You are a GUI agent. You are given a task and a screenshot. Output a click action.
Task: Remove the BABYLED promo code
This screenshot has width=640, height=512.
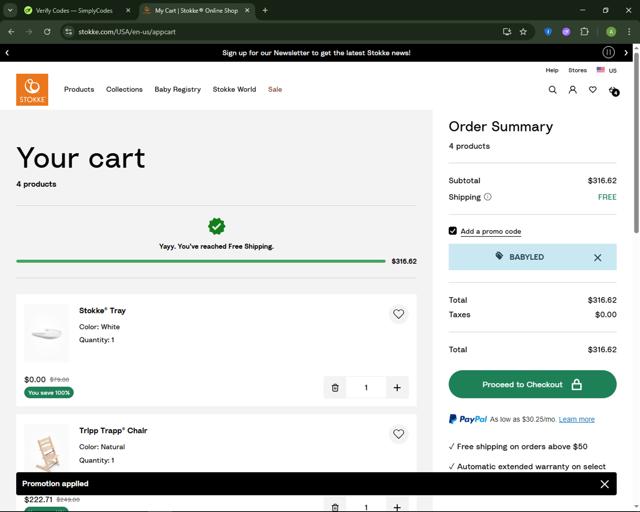pyautogui.click(x=598, y=258)
